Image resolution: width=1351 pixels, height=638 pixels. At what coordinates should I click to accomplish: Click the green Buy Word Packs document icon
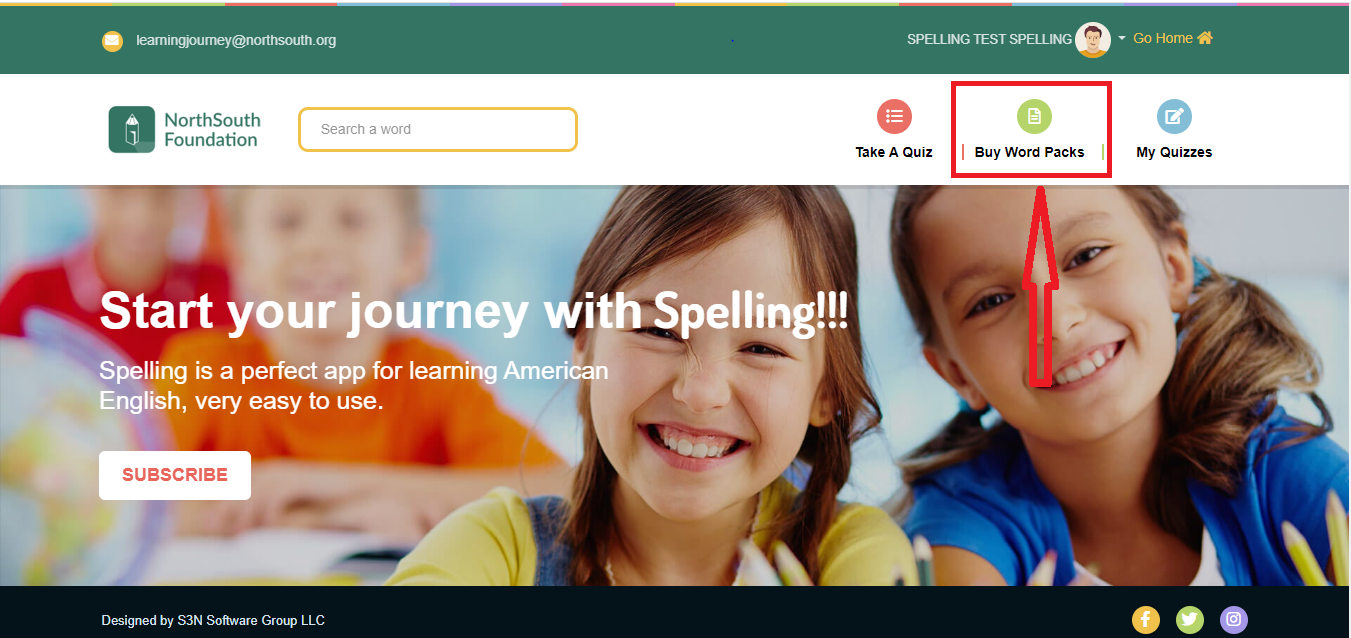pyautogui.click(x=1034, y=116)
